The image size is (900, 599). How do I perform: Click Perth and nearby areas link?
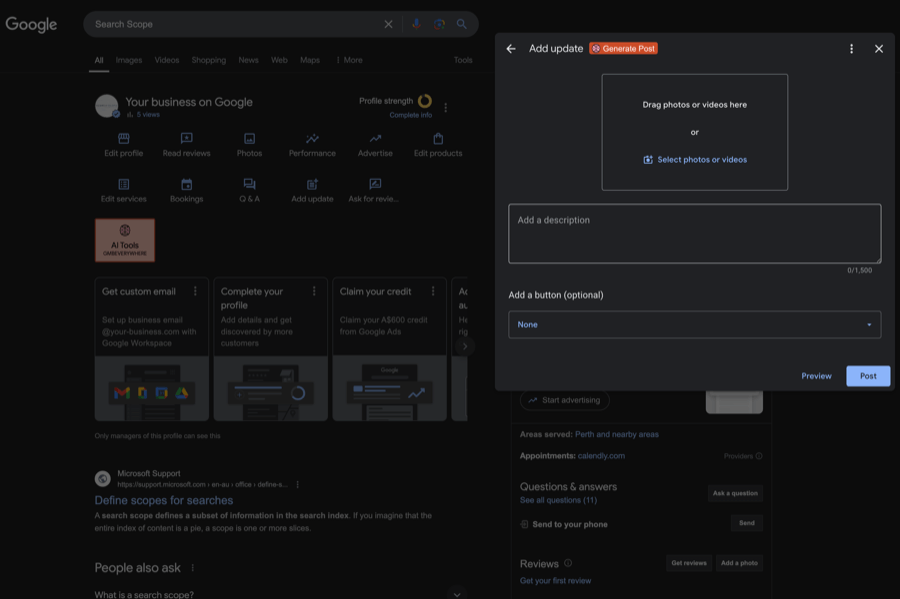(x=616, y=434)
